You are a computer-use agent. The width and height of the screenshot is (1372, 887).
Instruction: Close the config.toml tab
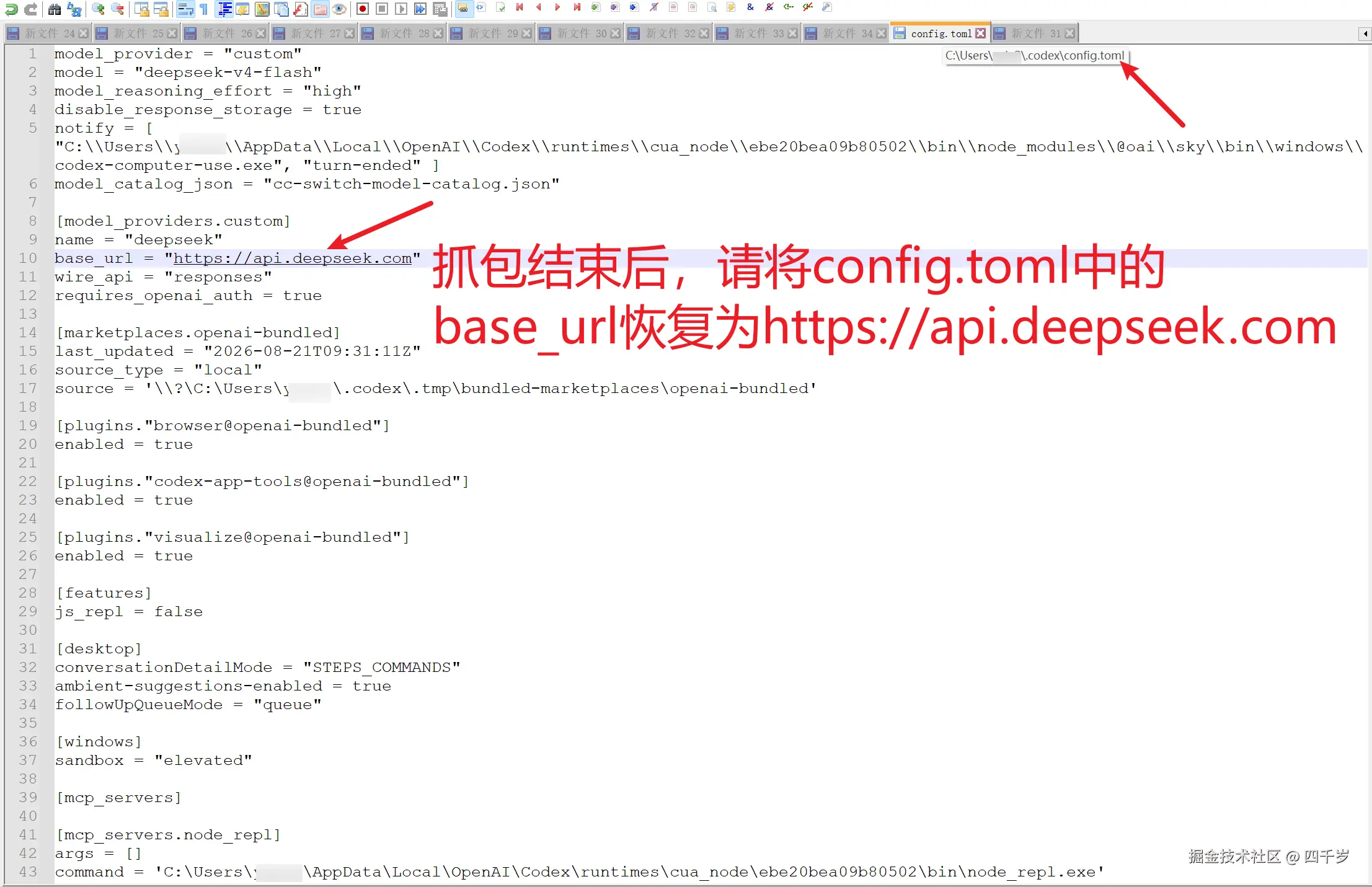coord(980,33)
